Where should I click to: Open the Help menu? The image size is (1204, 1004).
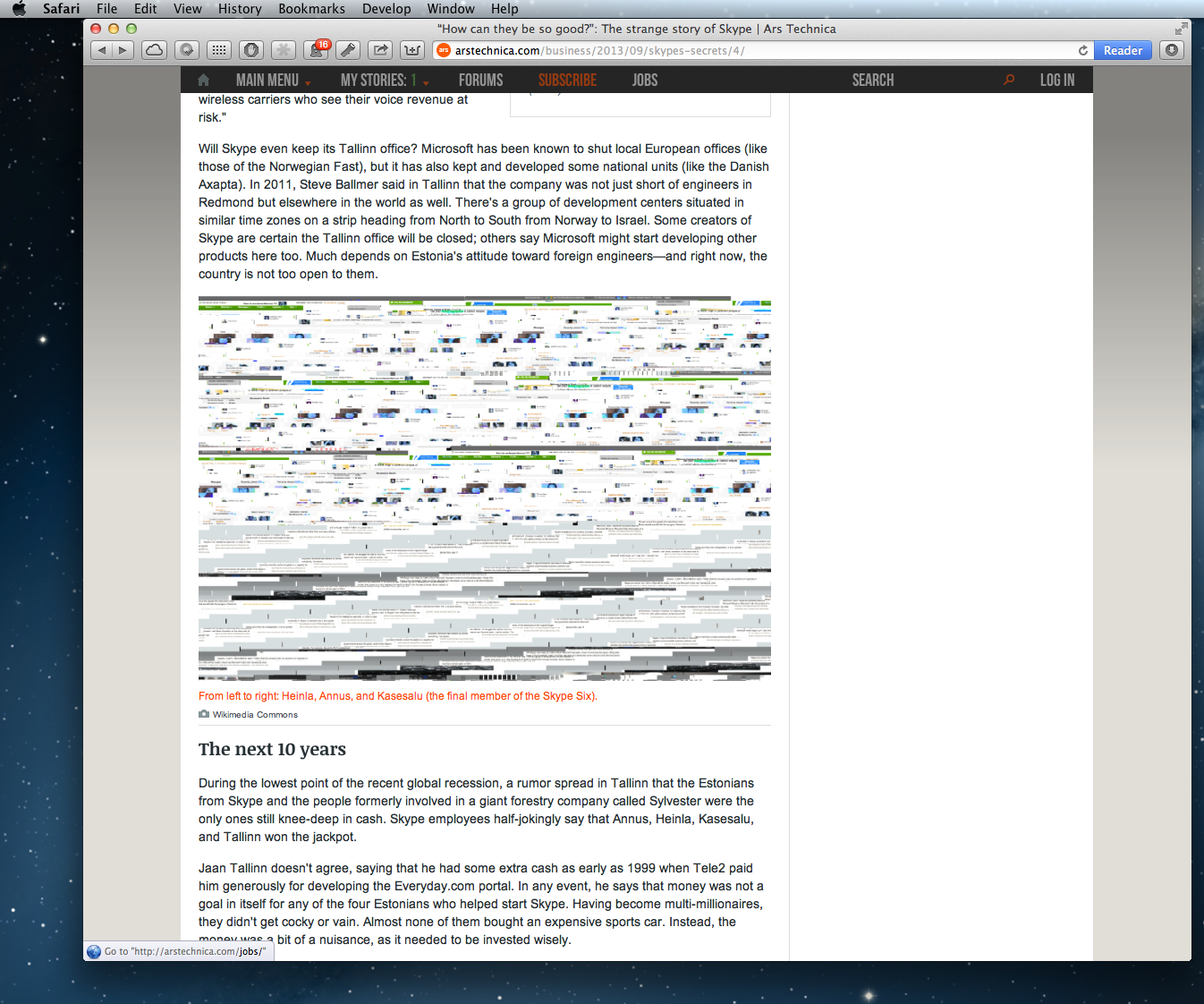coord(504,9)
